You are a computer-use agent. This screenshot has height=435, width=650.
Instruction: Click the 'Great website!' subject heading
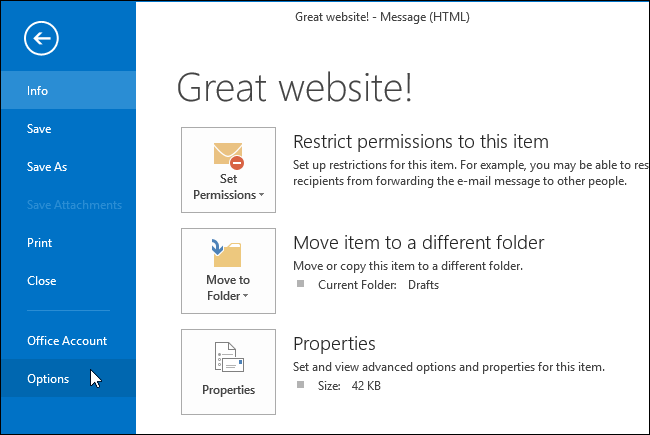point(294,87)
